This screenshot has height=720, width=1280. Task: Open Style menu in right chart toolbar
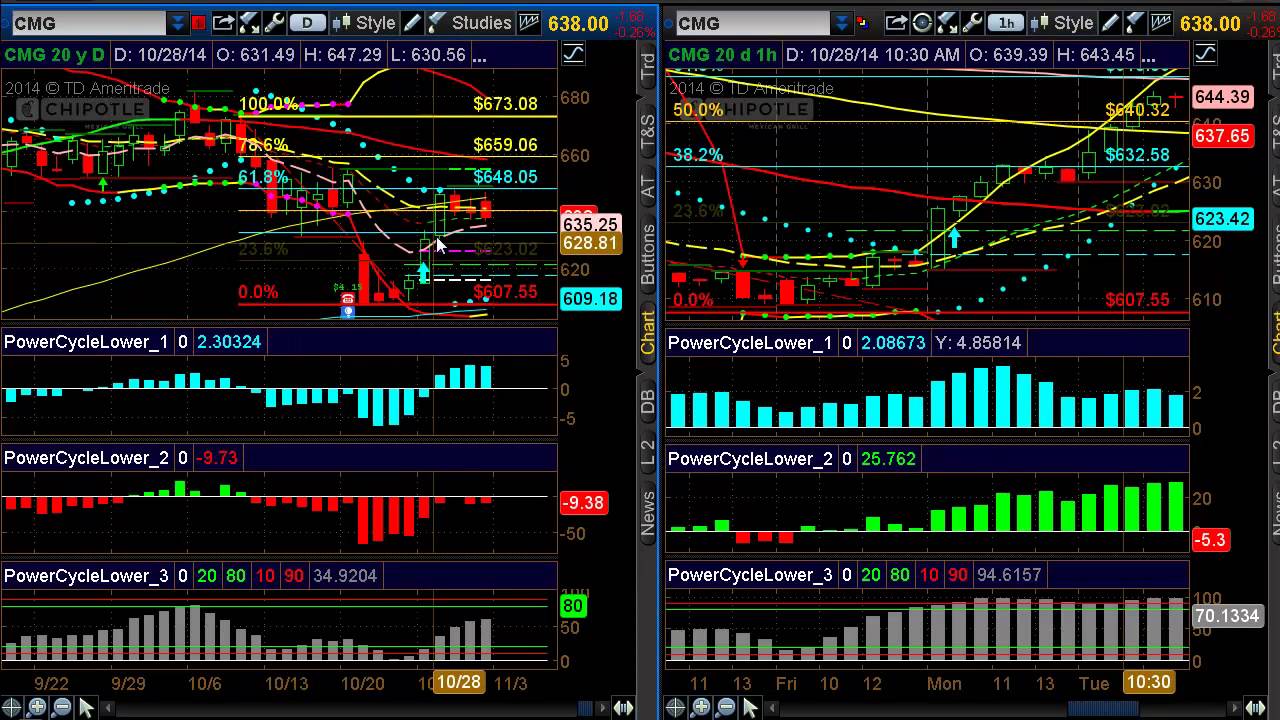click(1062, 22)
